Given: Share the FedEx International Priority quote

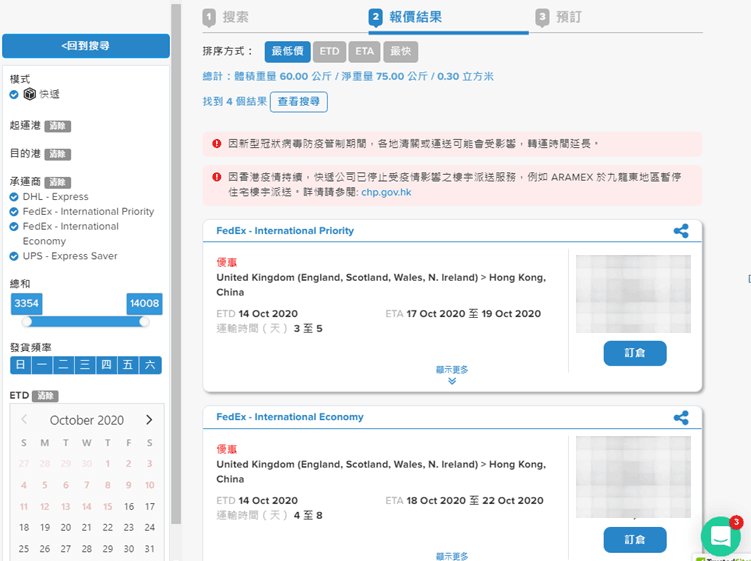Looking at the screenshot, I should click(x=681, y=231).
